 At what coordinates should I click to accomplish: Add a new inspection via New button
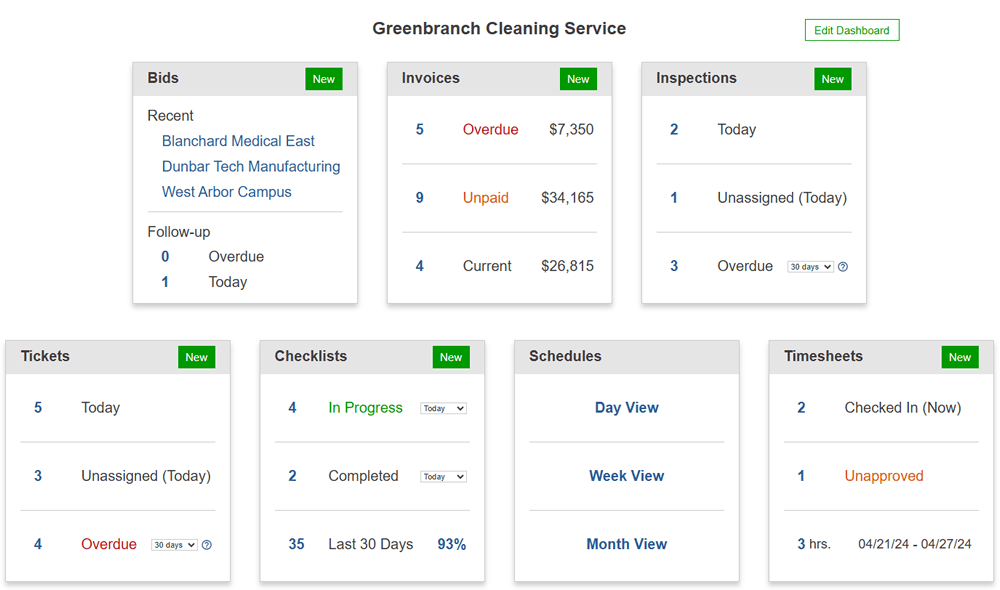coord(832,79)
